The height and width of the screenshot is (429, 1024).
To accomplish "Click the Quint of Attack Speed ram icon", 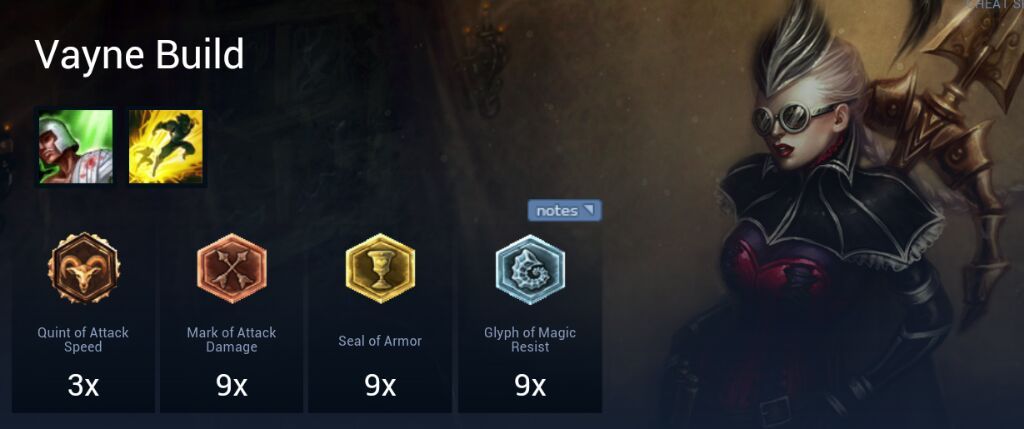I will pyautogui.click(x=84, y=268).
